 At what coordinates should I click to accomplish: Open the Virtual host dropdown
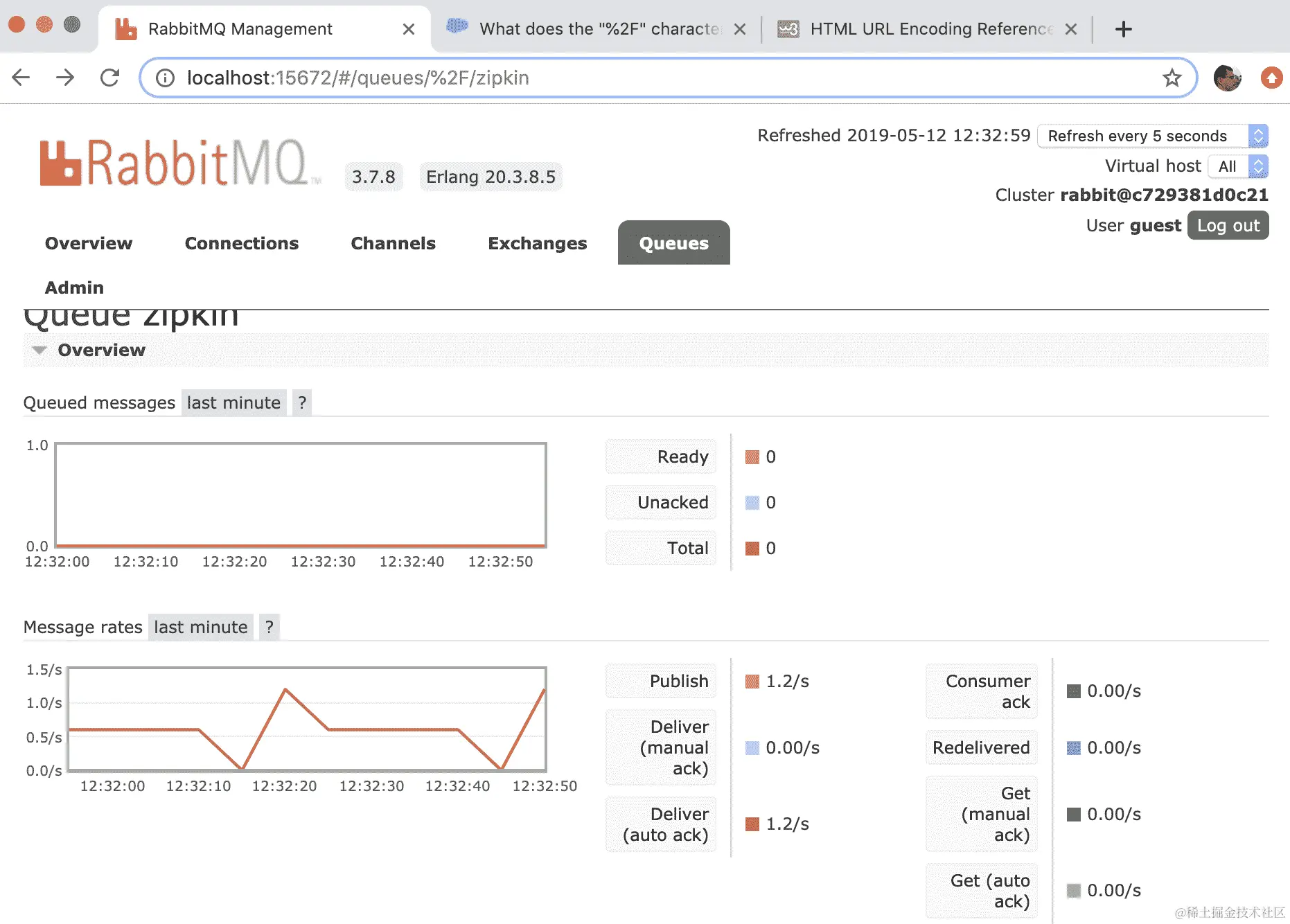coord(1239,166)
